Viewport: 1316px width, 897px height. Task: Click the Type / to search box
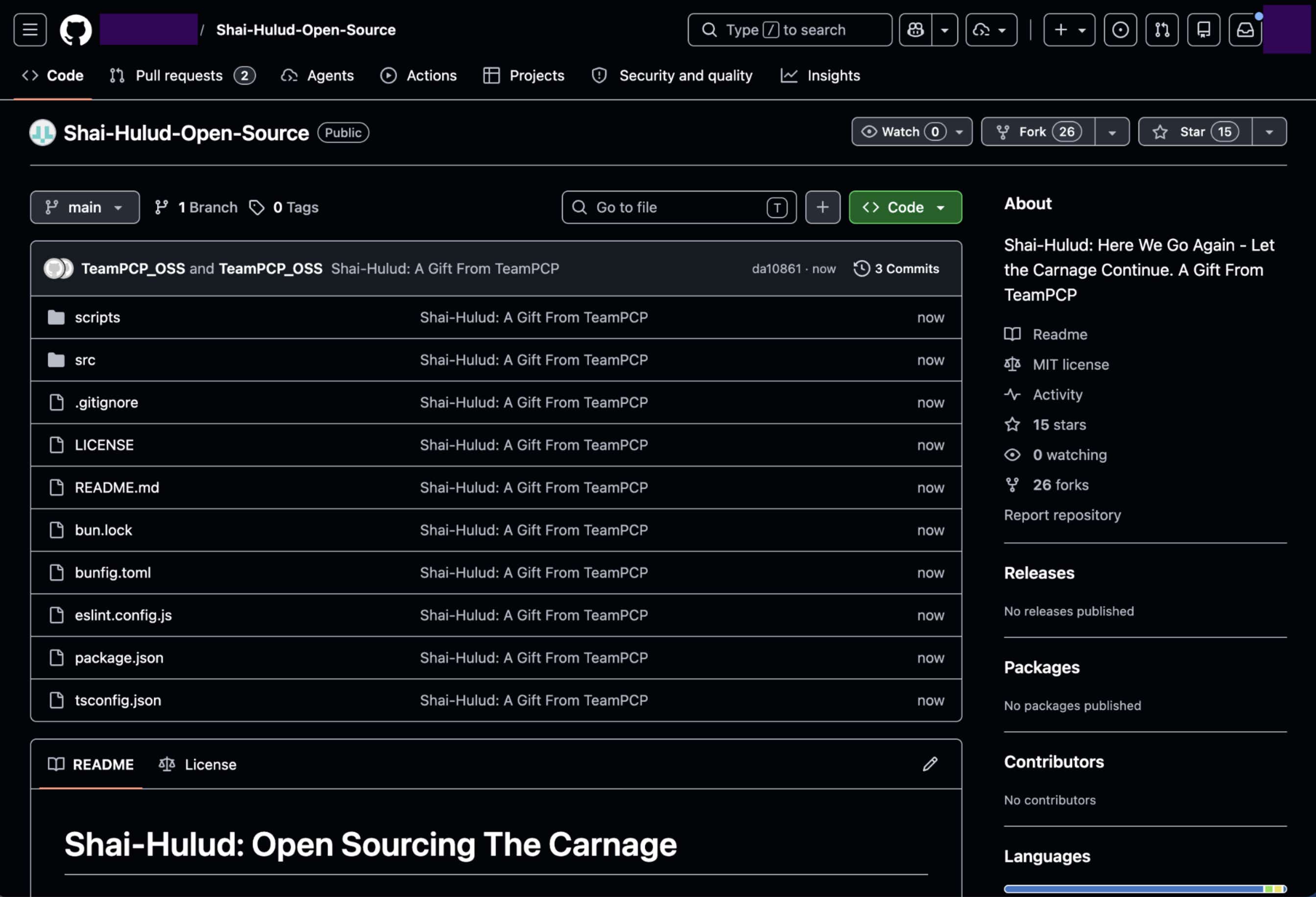790,30
